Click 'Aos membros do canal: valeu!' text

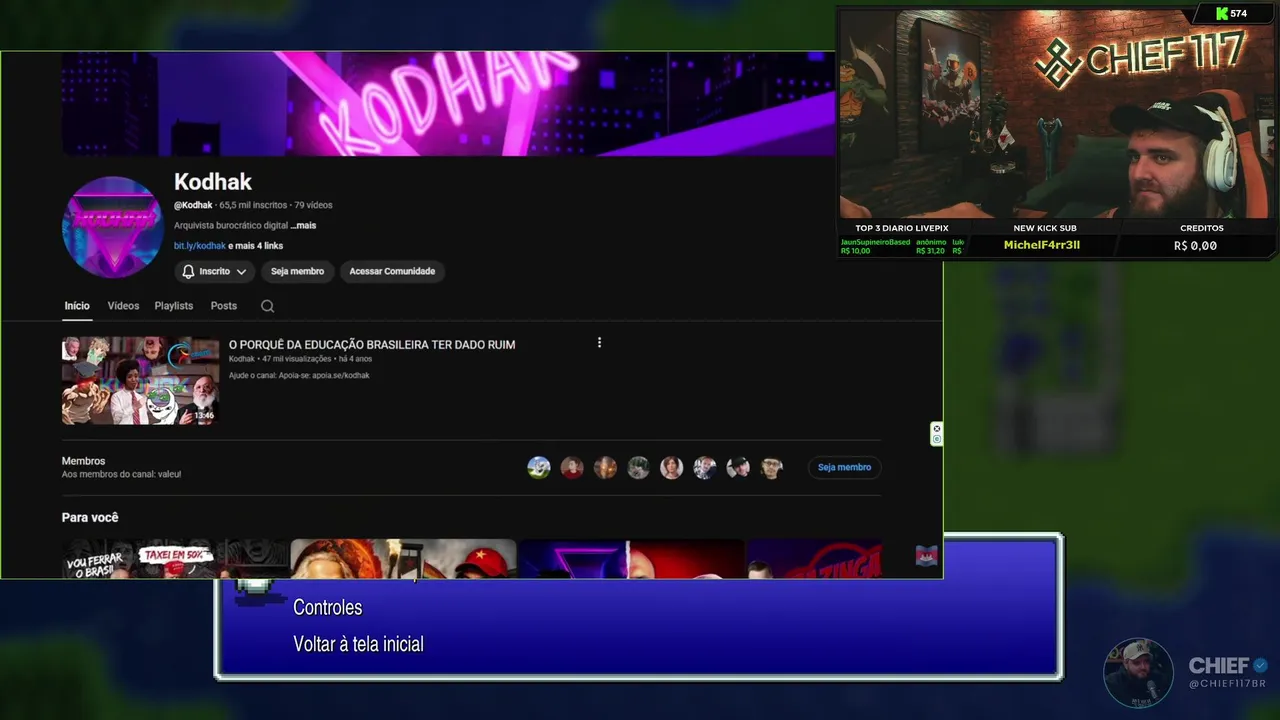[x=121, y=474]
